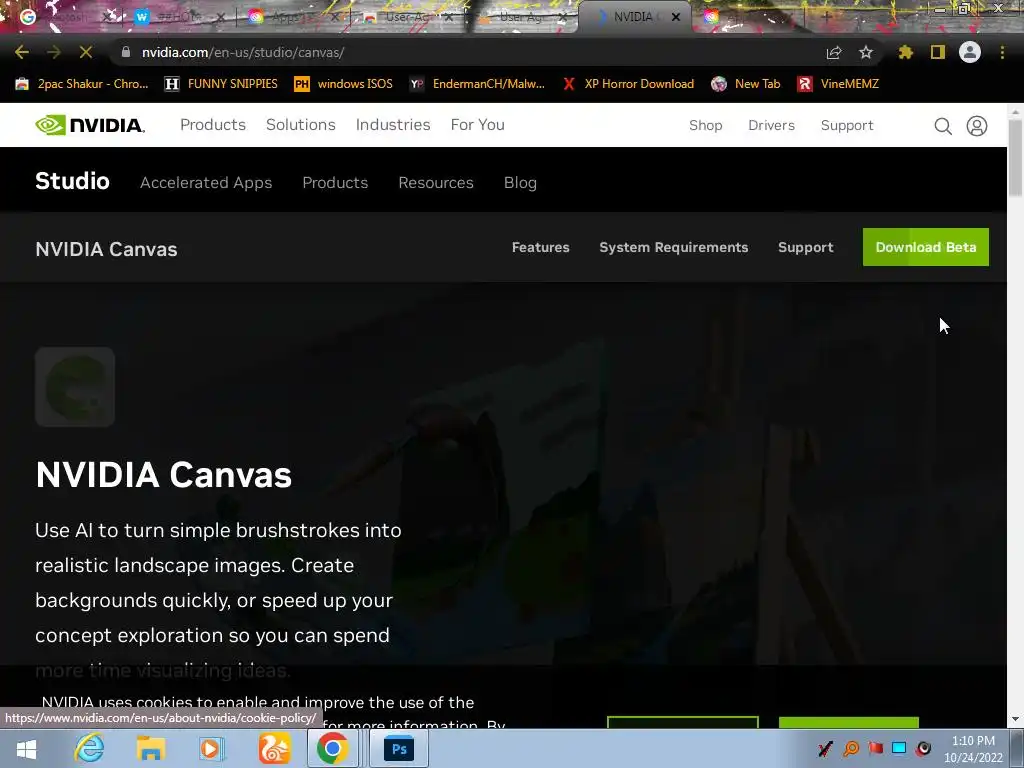Viewport: 1024px width, 768px height.
Task: Close the NVIDIA browser tab
Action: [676, 17]
